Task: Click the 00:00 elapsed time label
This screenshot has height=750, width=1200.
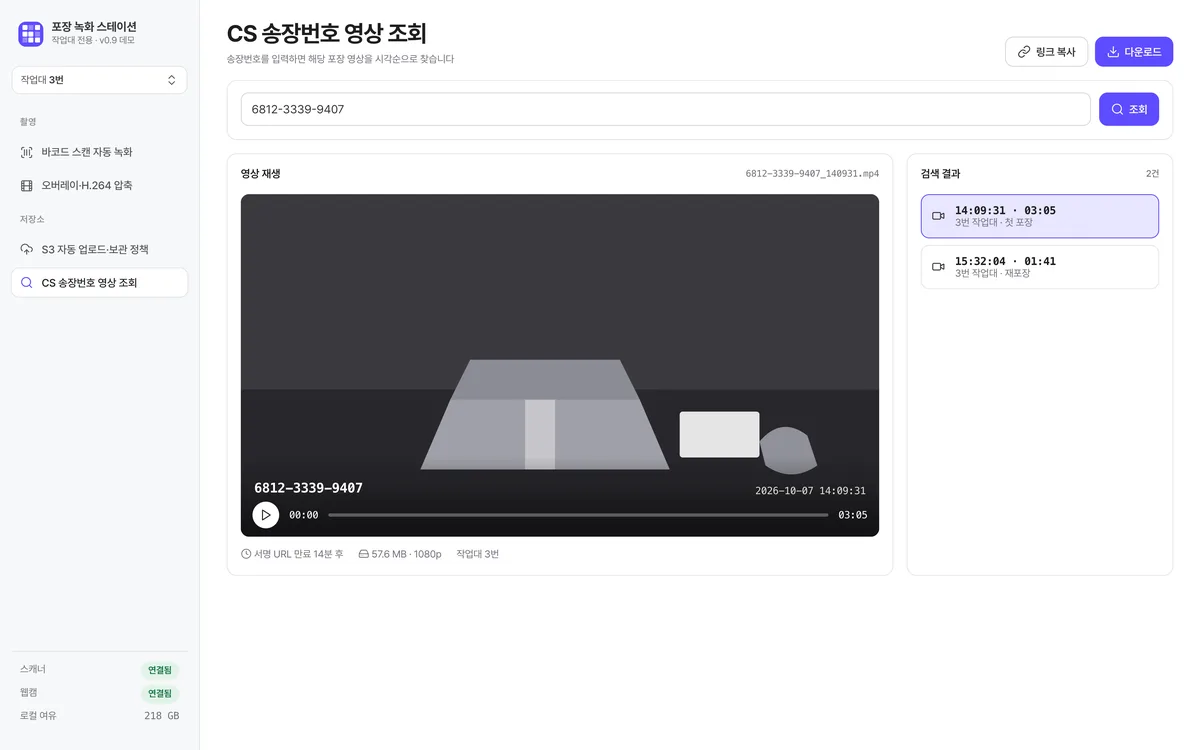Action: (x=304, y=515)
